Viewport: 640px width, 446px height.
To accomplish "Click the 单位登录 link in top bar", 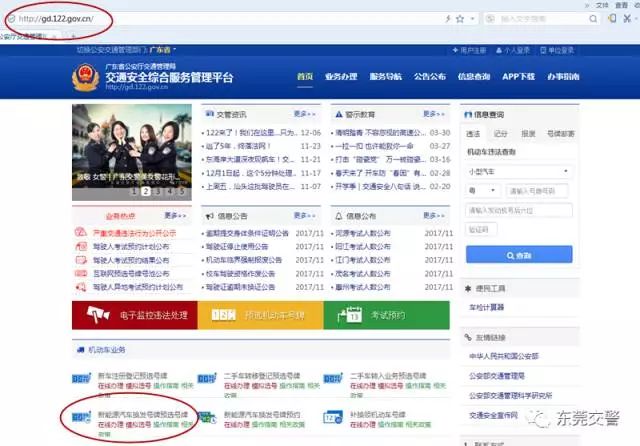I will pyautogui.click(x=557, y=50).
